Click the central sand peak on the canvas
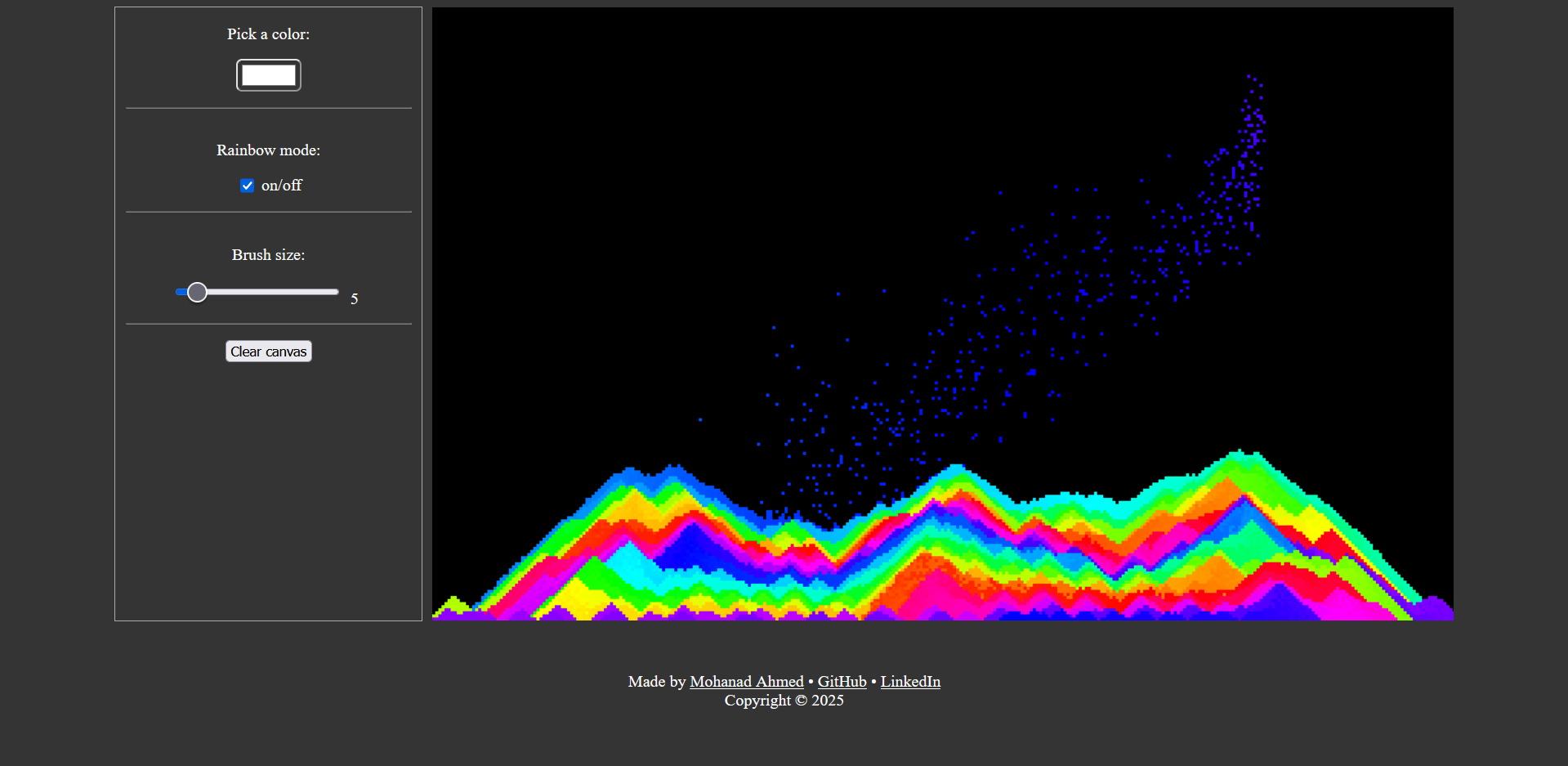1568x766 pixels. coord(956,468)
